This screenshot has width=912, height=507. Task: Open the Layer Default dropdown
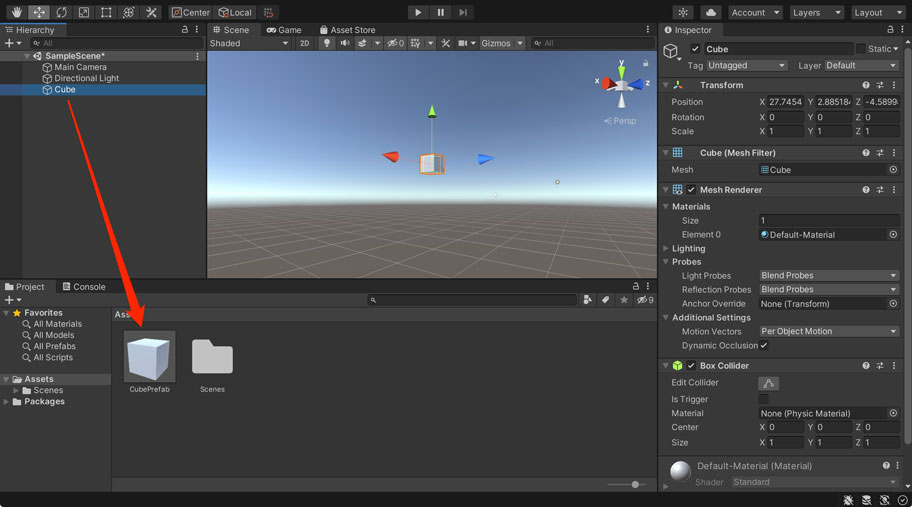pos(862,65)
